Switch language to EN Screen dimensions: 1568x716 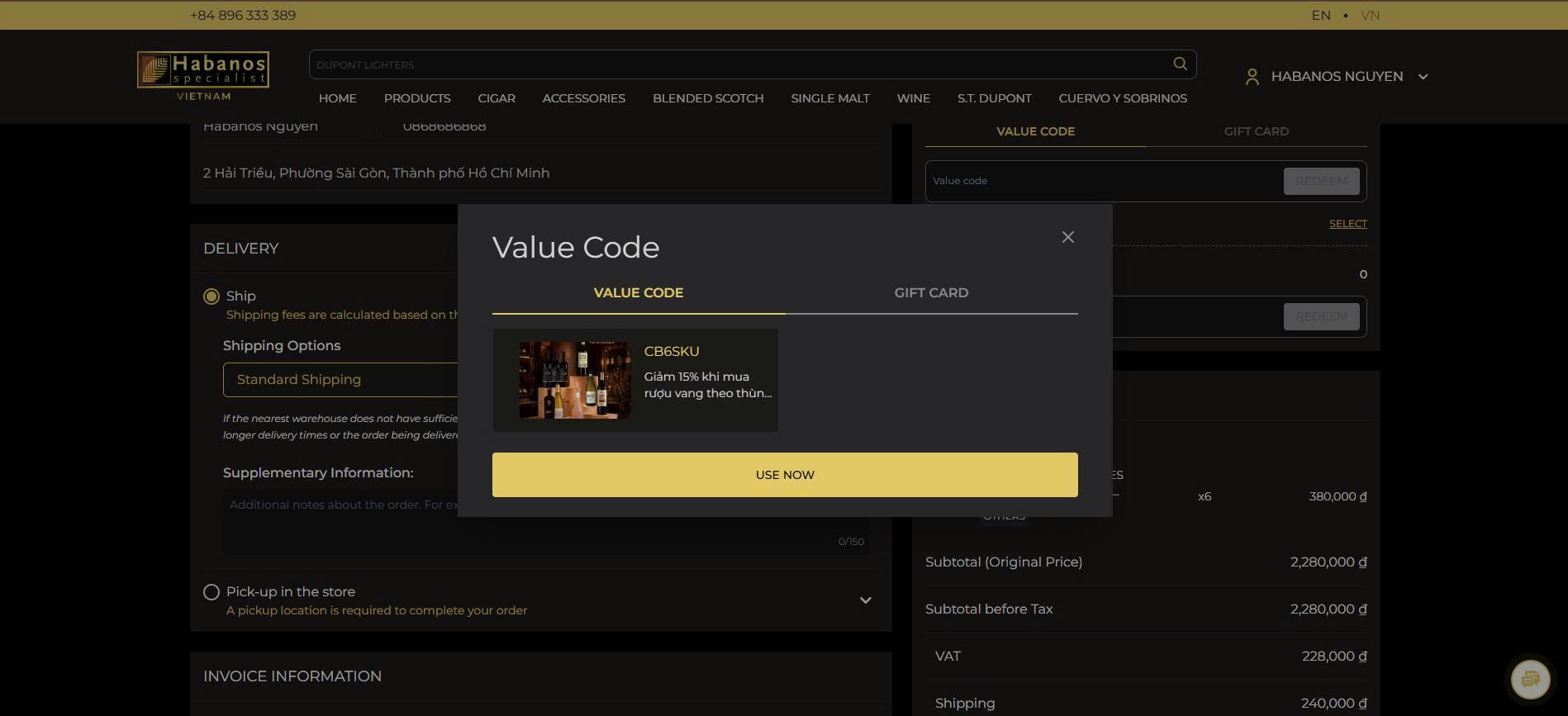(x=1321, y=15)
